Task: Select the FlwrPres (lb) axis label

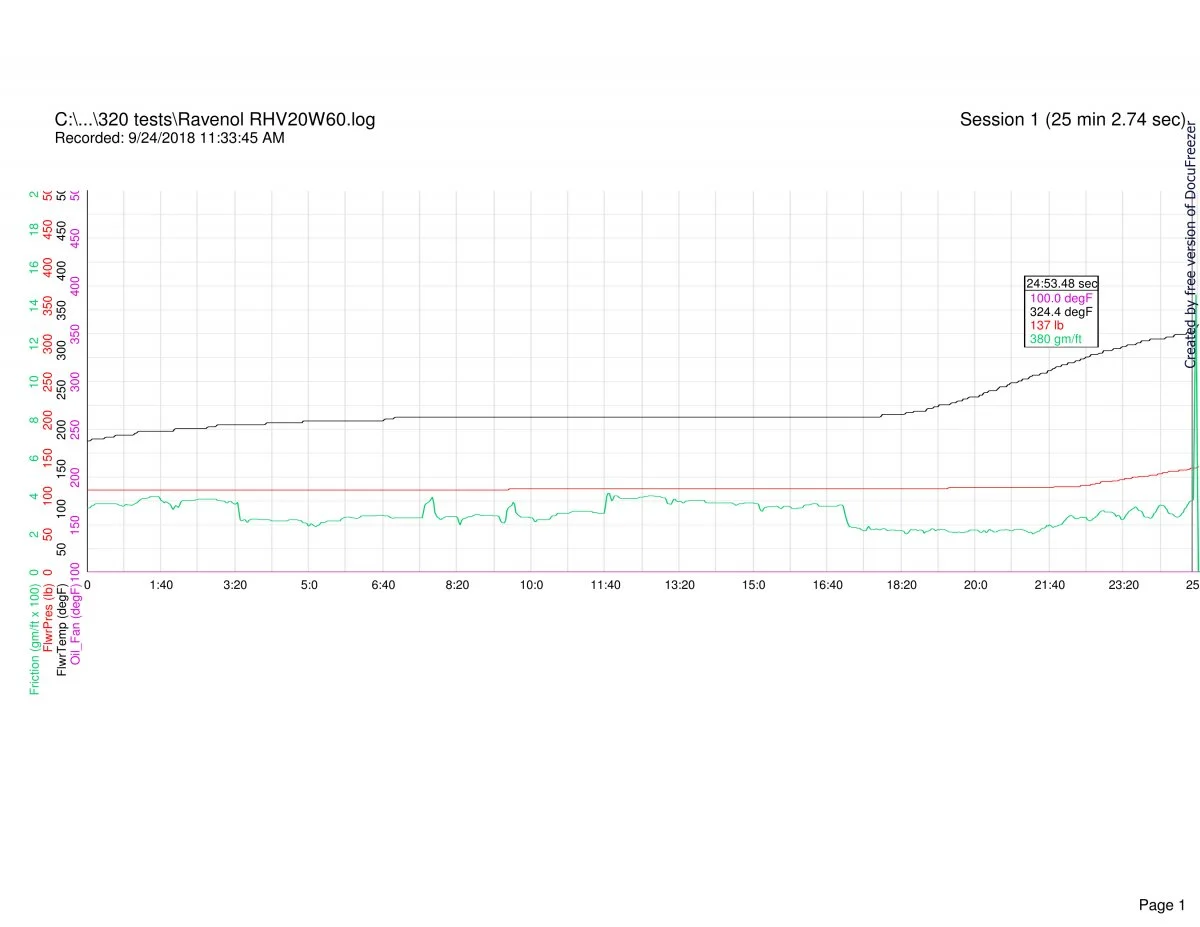Action: coord(49,615)
